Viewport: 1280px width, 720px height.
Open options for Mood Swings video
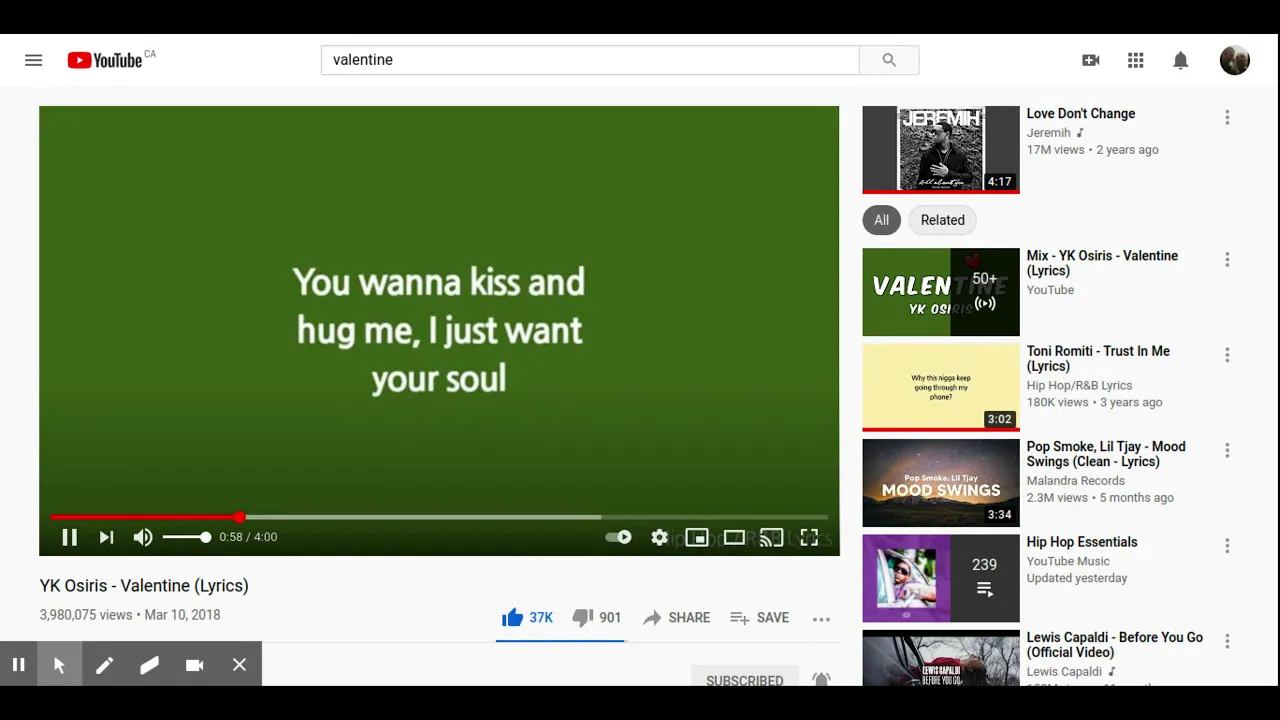(1227, 451)
